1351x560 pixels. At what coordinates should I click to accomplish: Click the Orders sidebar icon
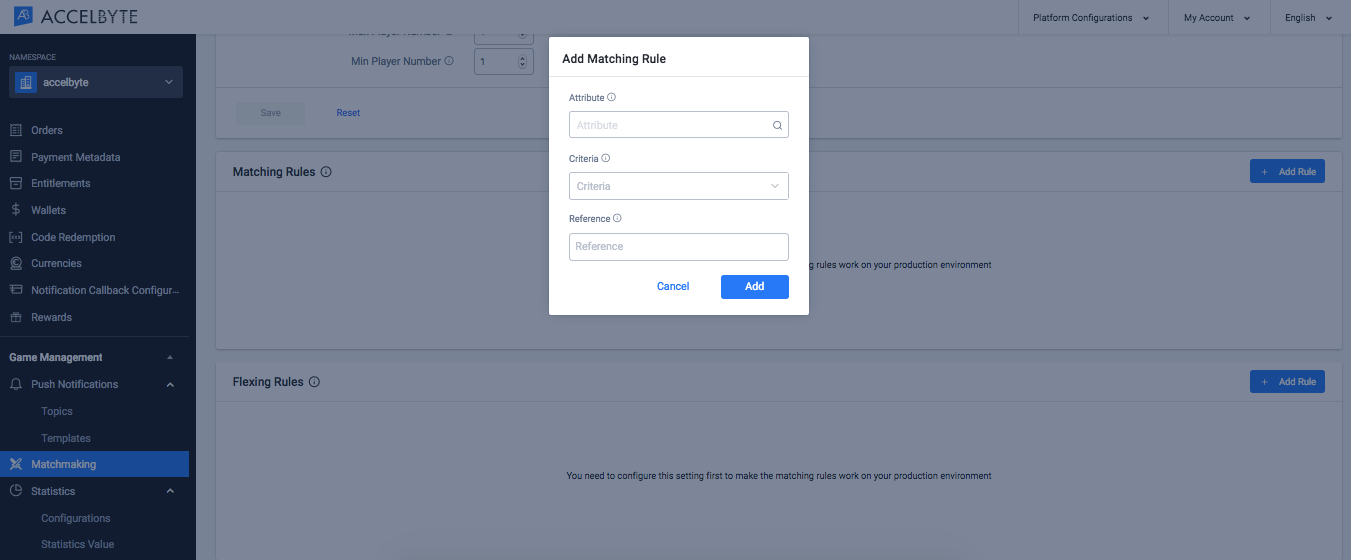click(x=15, y=130)
